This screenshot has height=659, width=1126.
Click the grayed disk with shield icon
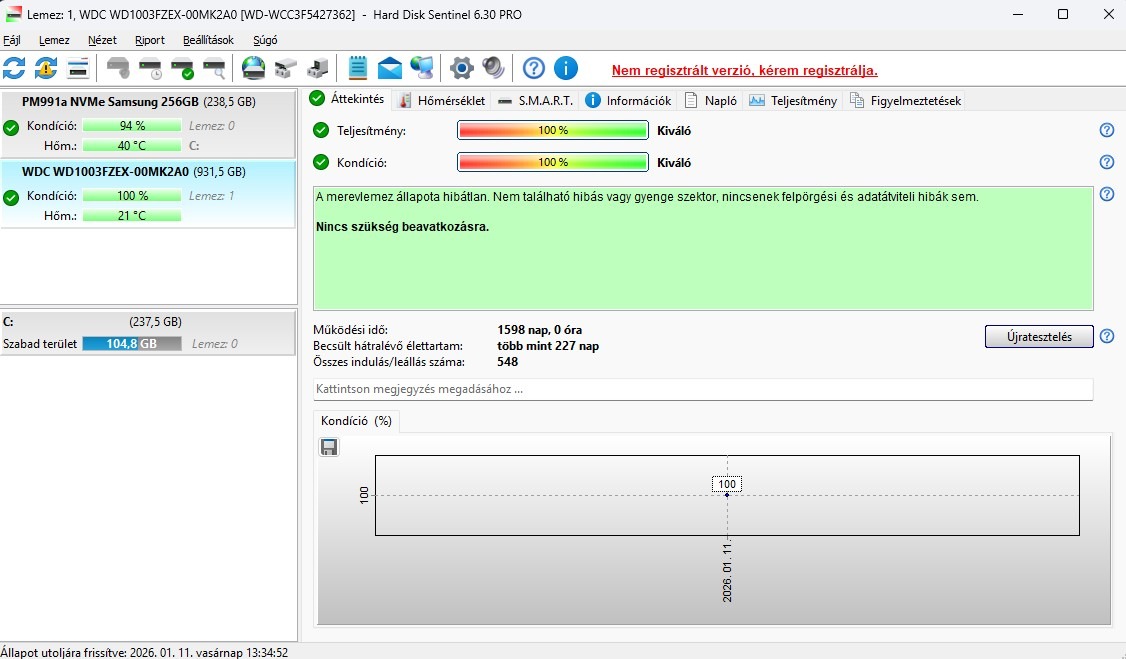(x=118, y=68)
